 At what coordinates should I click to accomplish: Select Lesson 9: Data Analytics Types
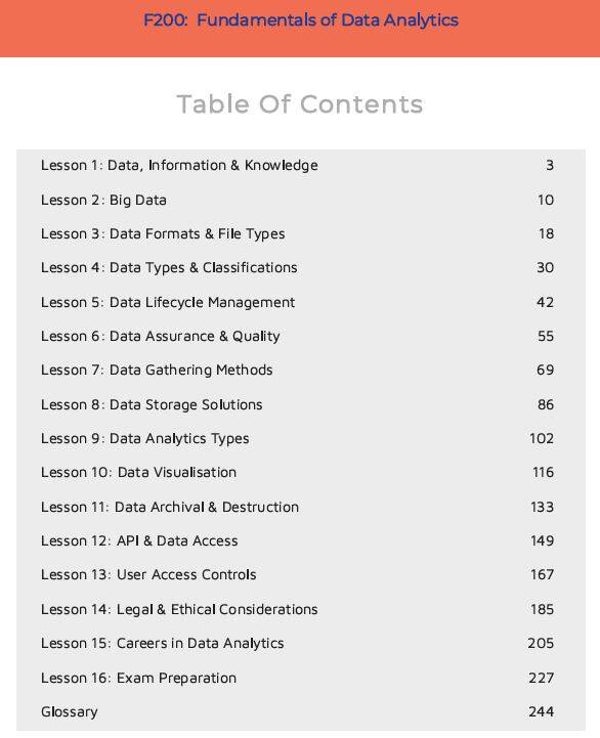[x=144, y=439]
